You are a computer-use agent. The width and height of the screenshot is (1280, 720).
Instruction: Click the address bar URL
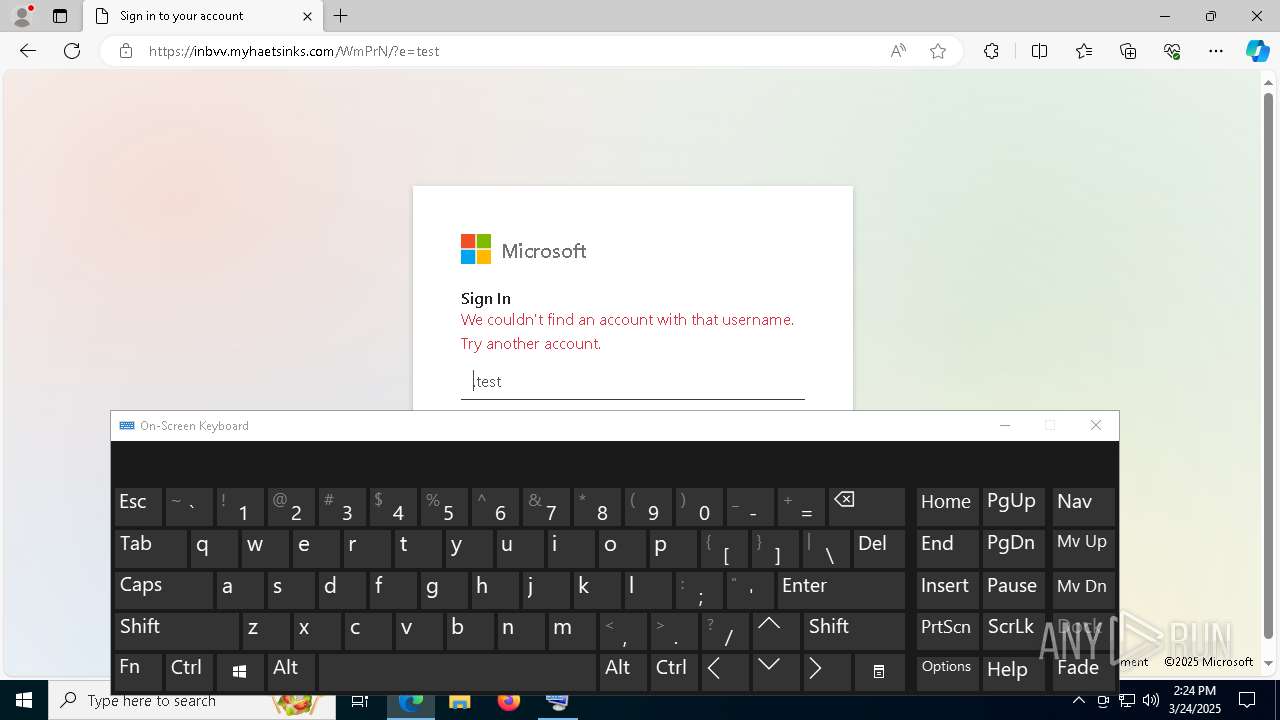[x=294, y=51]
